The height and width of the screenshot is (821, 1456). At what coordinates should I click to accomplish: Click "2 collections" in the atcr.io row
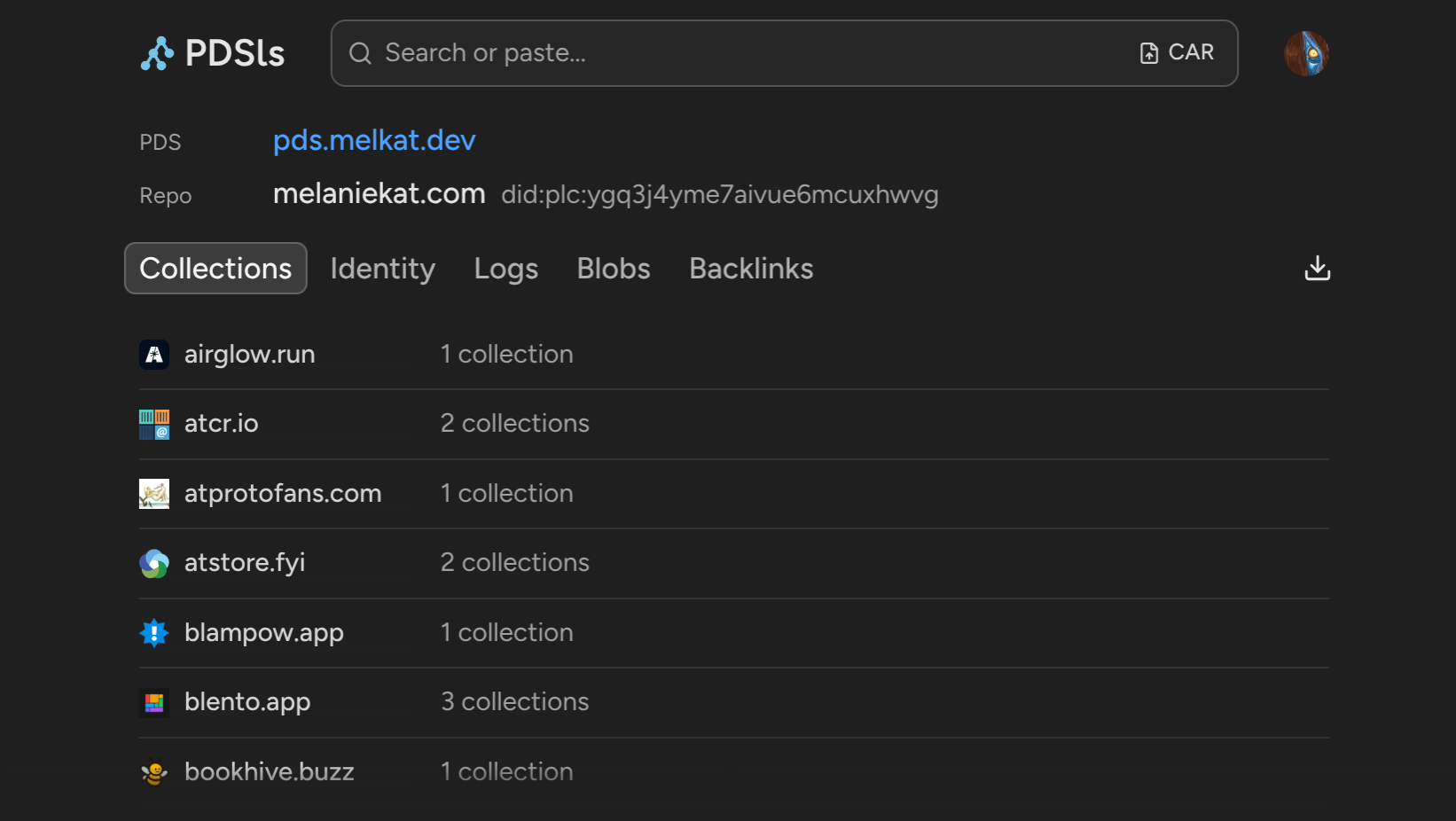coord(515,423)
